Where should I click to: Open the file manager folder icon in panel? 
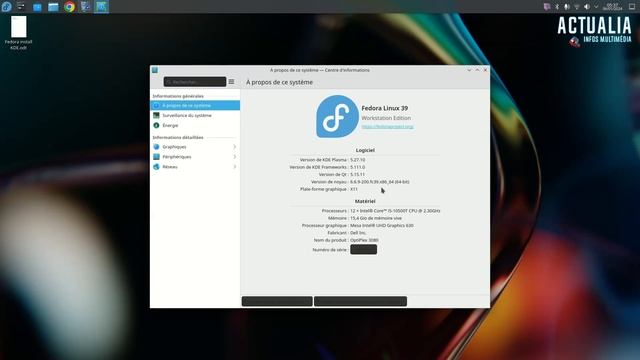53,7
